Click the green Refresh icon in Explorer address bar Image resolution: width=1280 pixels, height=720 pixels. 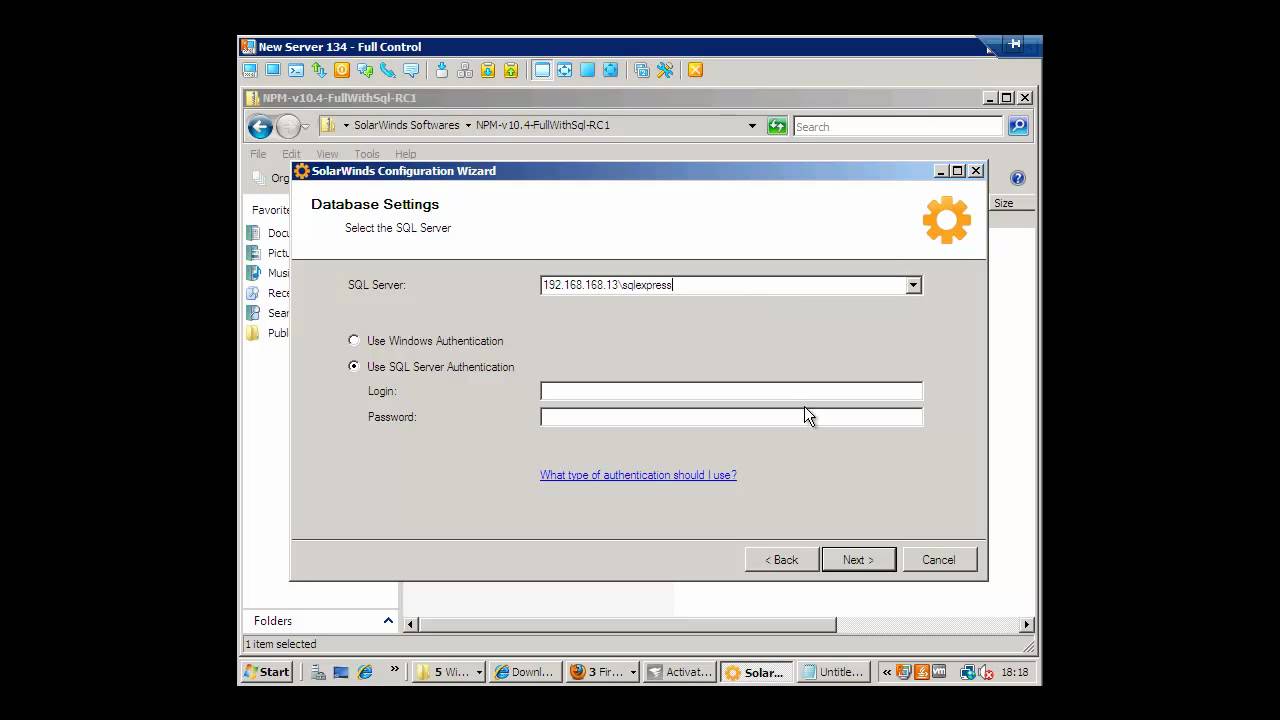tap(777, 126)
